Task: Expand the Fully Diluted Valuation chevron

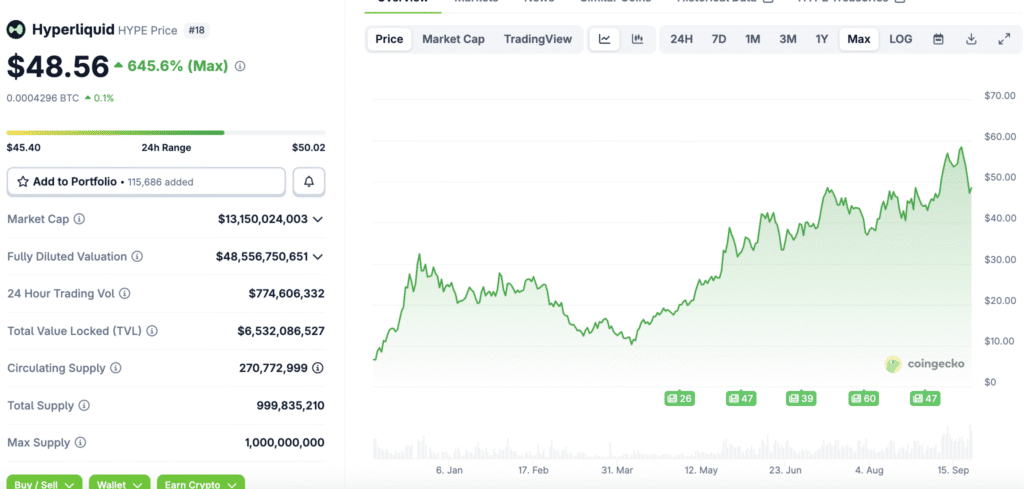Action: (318, 257)
